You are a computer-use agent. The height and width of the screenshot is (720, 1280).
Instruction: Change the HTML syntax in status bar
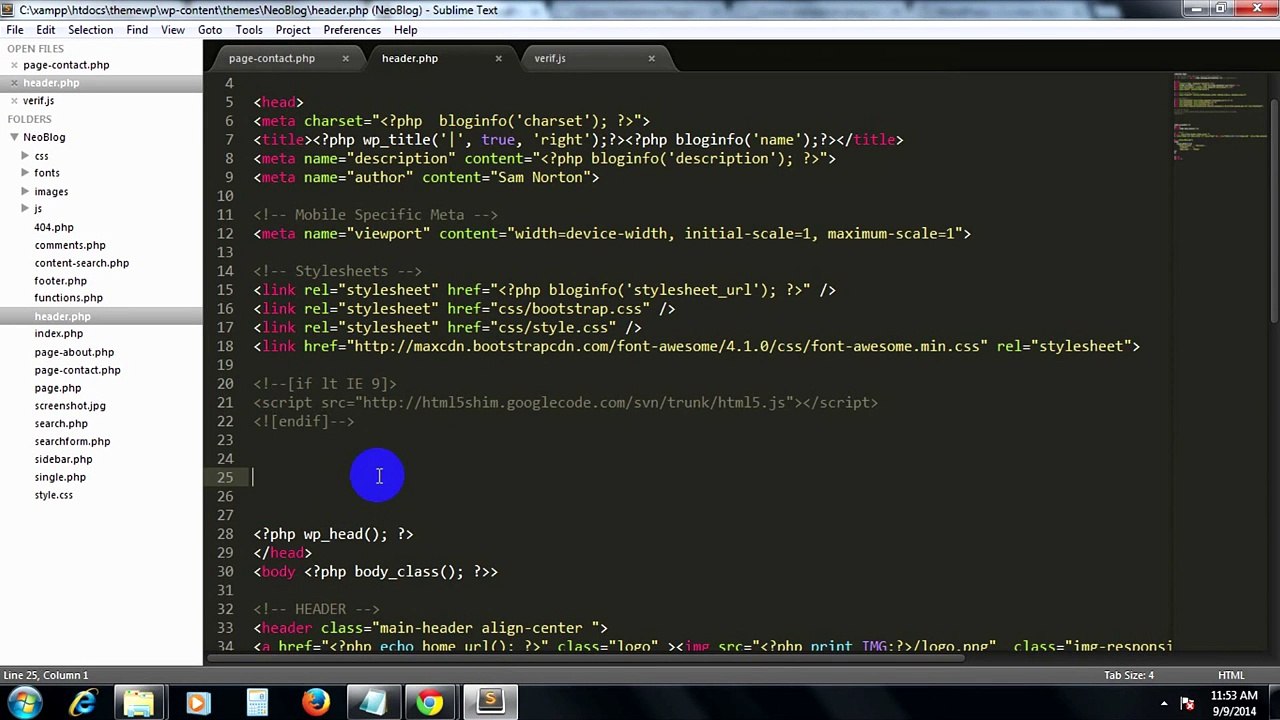[1231, 675]
